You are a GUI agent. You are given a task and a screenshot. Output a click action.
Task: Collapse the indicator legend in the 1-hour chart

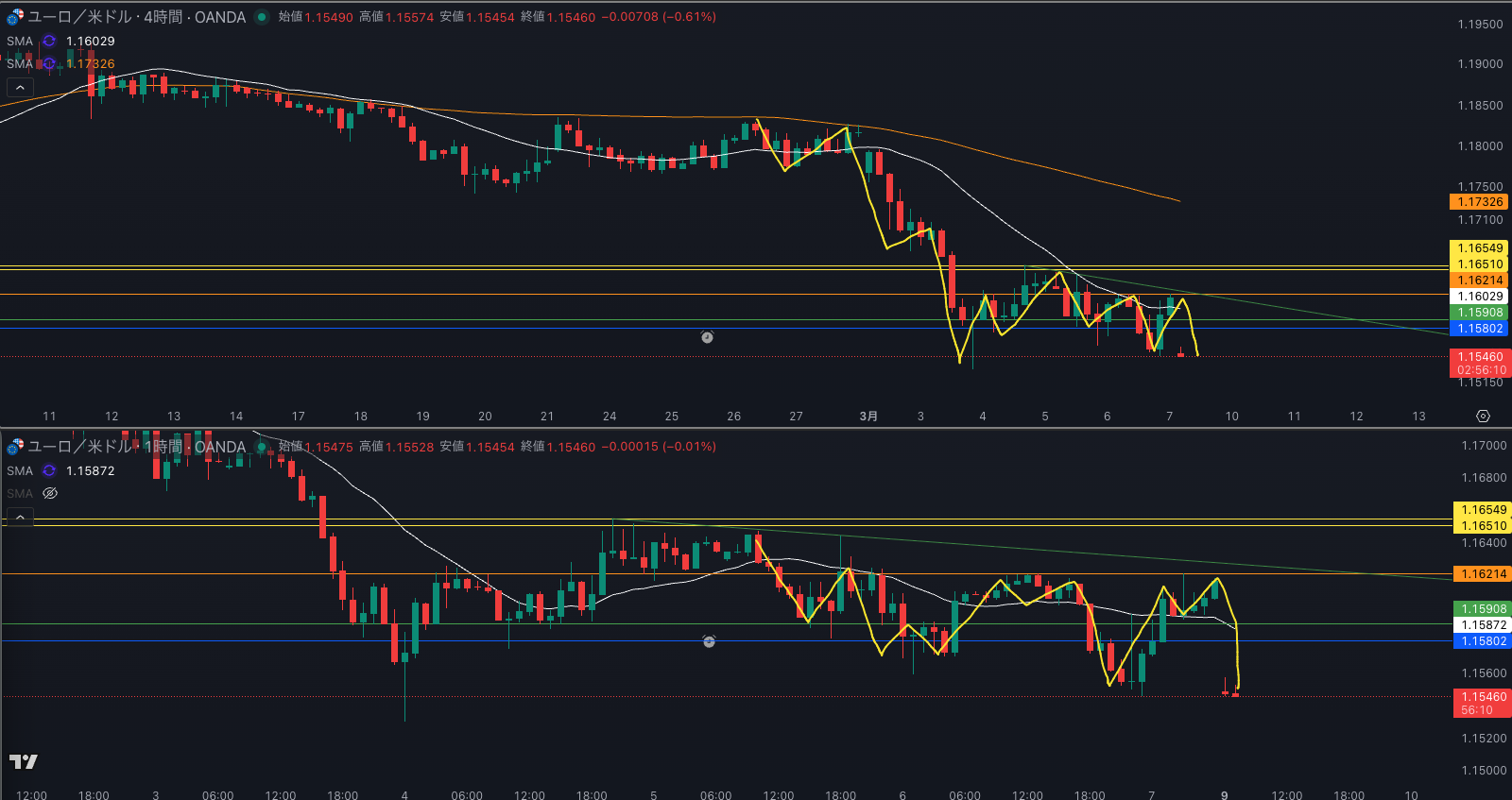point(20,517)
